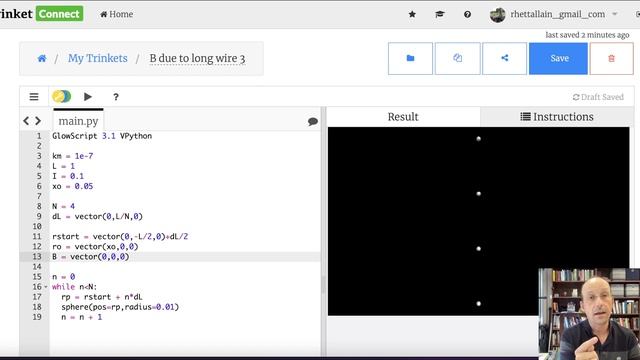640x360 pixels.
Task: Click the user profile avatar picture
Action: [498, 15]
